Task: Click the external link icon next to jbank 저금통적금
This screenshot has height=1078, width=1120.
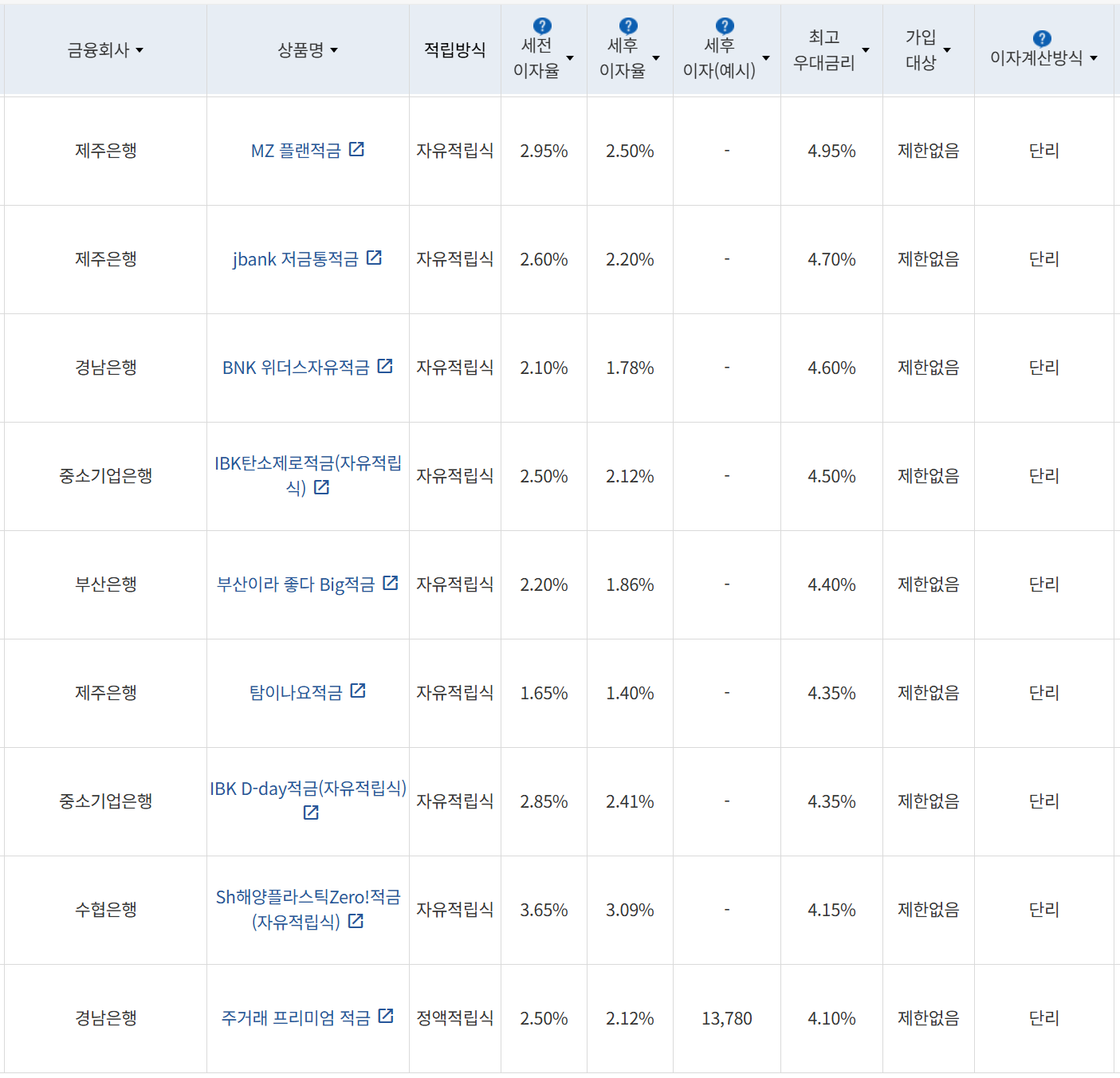Action: click(375, 258)
